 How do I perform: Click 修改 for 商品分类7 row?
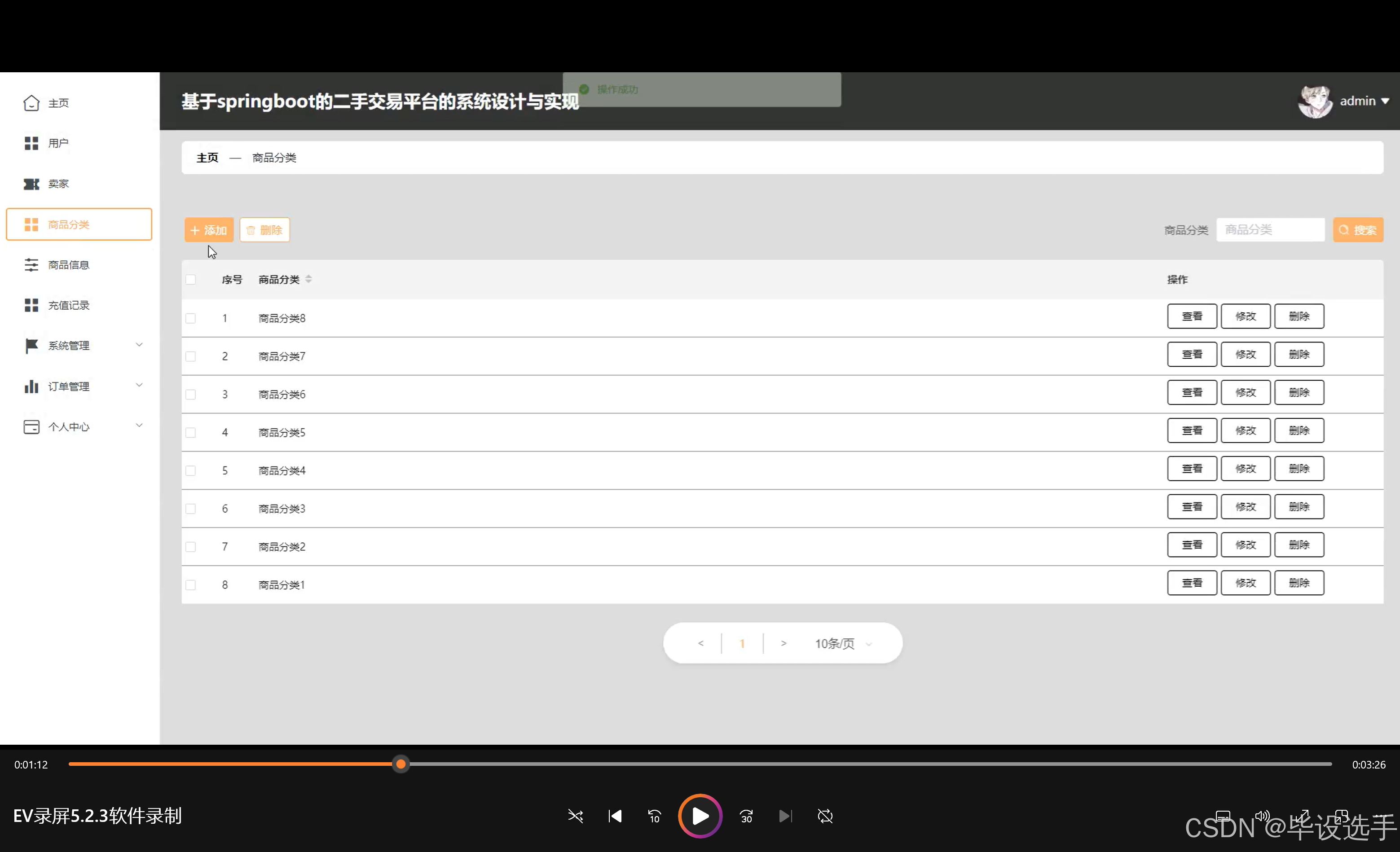click(x=1246, y=355)
